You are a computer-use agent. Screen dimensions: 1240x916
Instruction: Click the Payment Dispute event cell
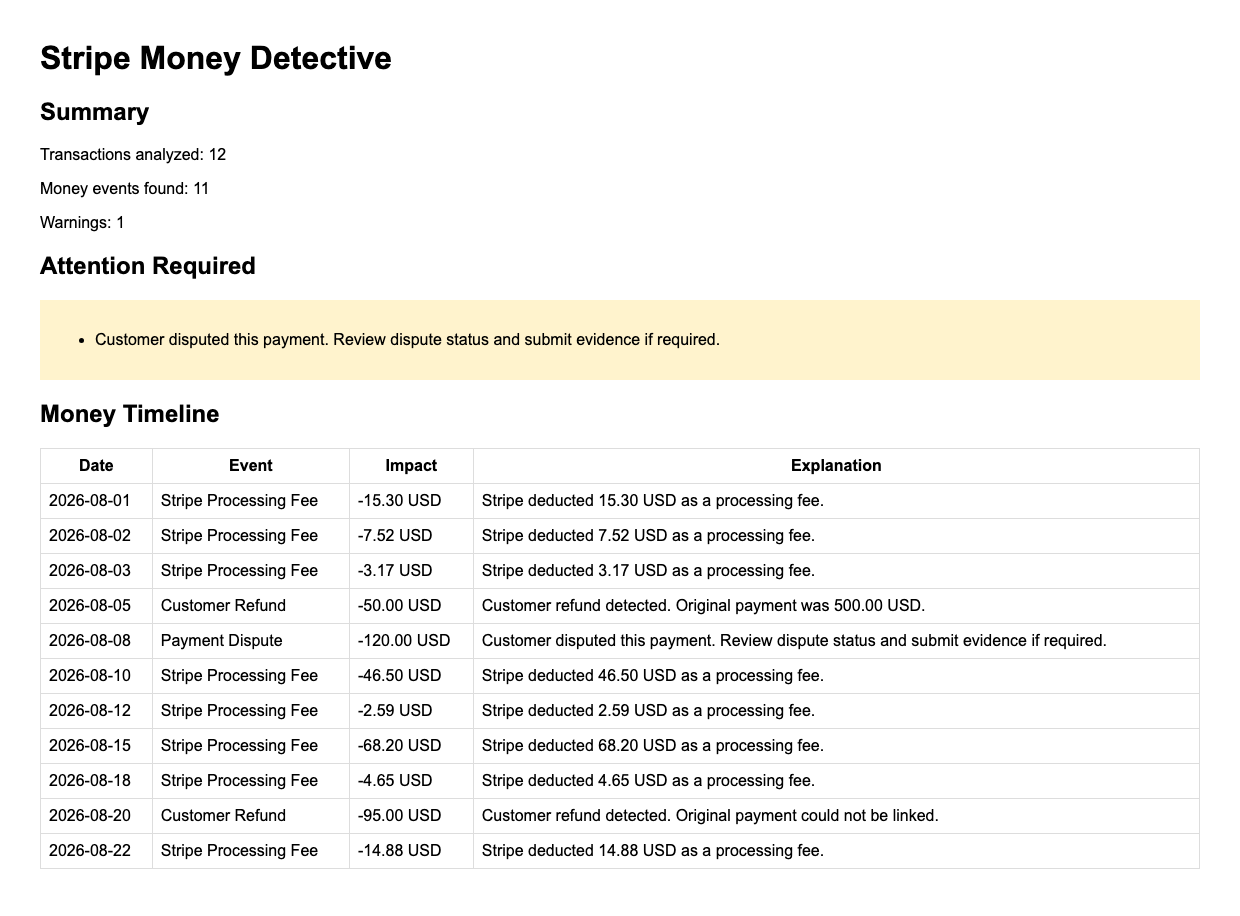(x=251, y=641)
